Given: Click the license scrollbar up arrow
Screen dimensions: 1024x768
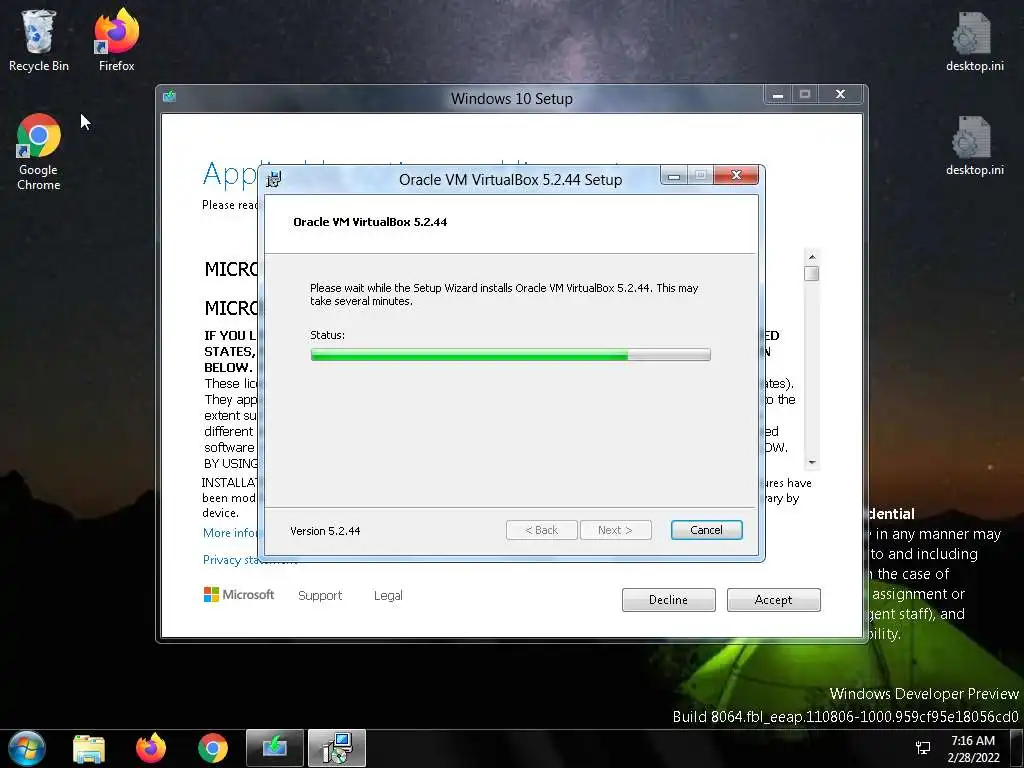Looking at the screenshot, I should [x=812, y=257].
